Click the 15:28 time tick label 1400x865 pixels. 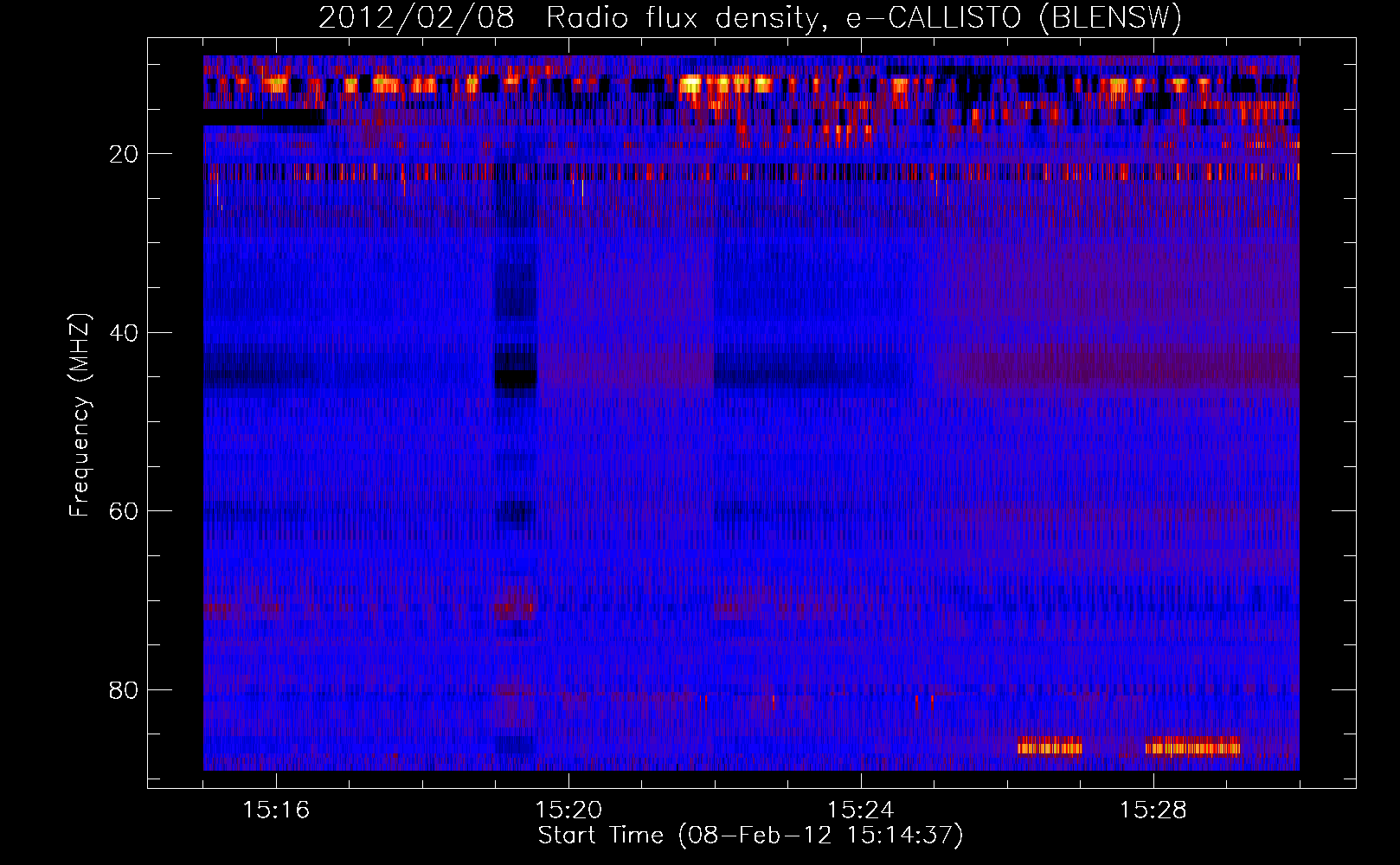(x=1153, y=810)
